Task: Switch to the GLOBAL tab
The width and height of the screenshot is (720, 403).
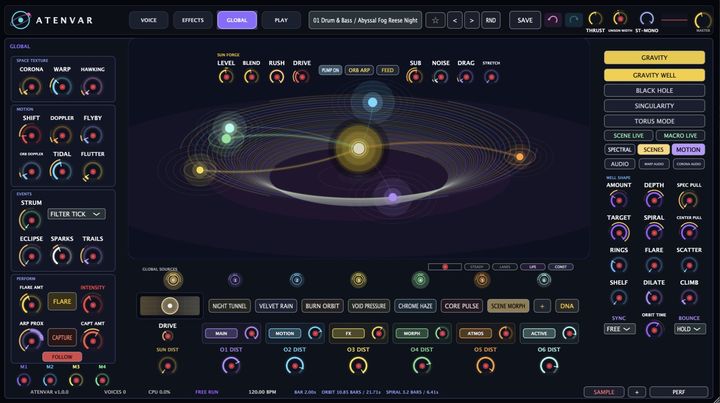Action: coord(236,20)
